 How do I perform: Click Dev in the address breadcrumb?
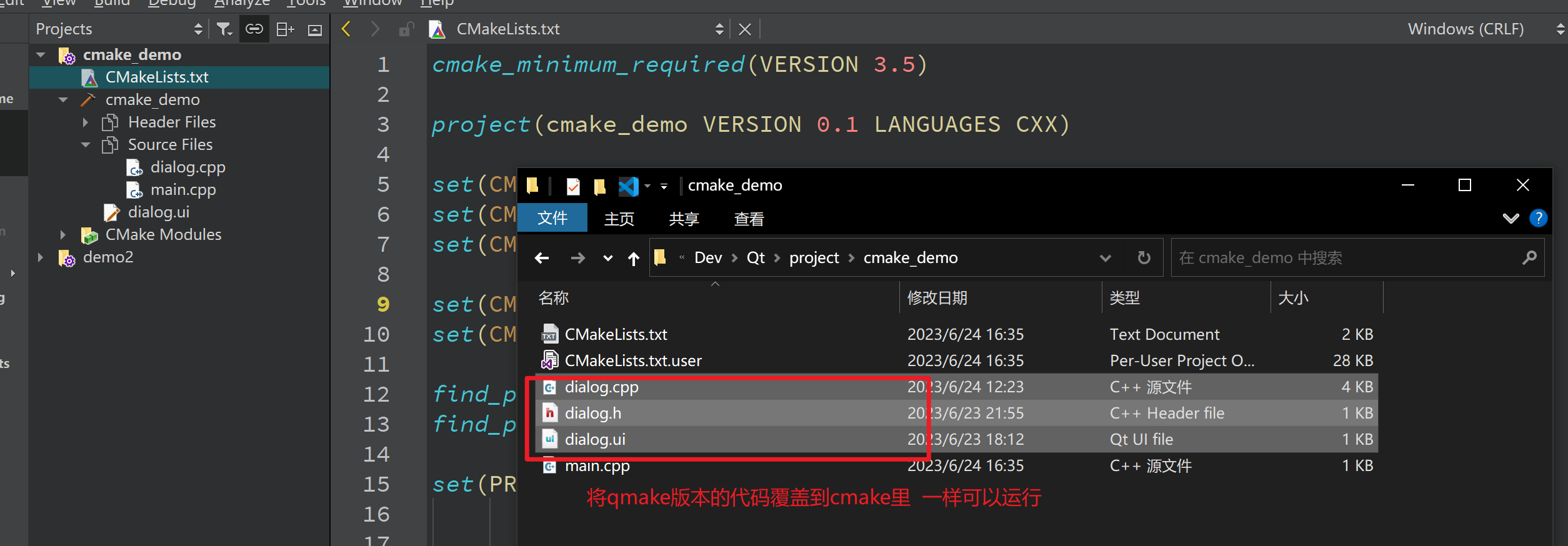(x=708, y=257)
